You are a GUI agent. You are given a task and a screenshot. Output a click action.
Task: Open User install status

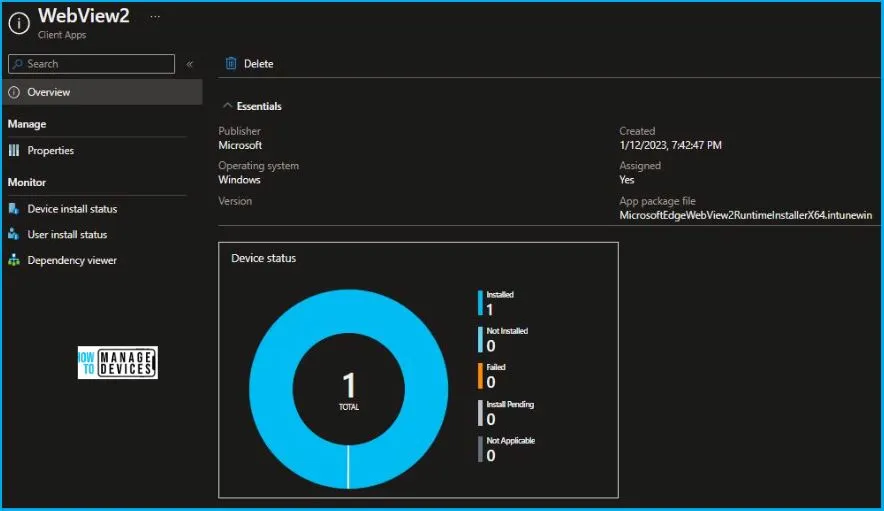67,234
